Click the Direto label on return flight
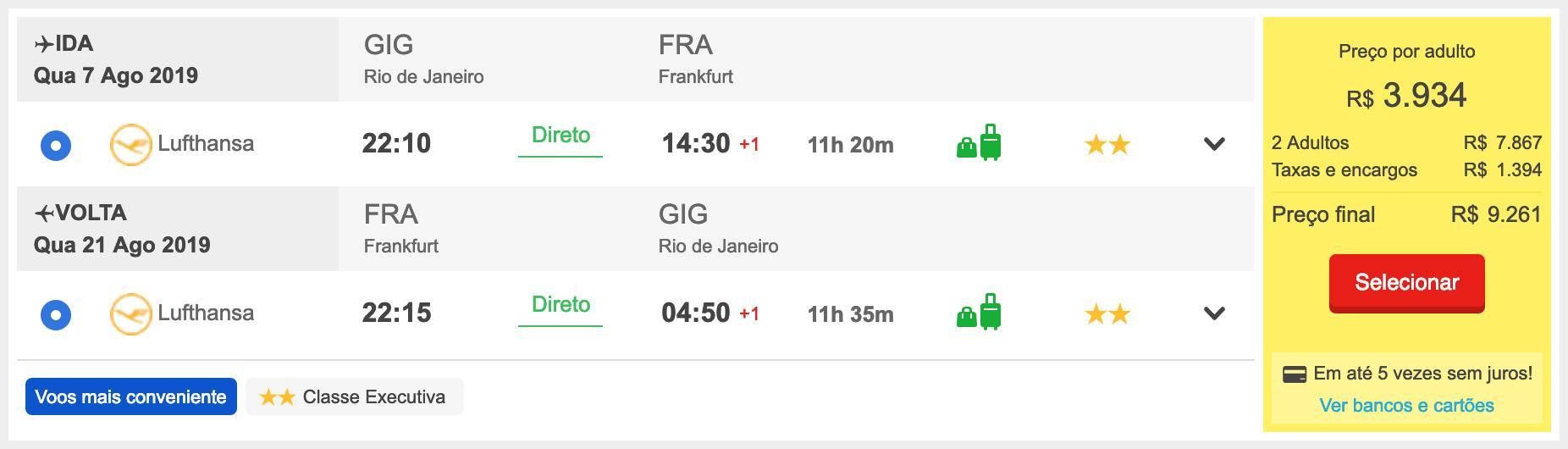The height and width of the screenshot is (449, 1568). click(560, 305)
